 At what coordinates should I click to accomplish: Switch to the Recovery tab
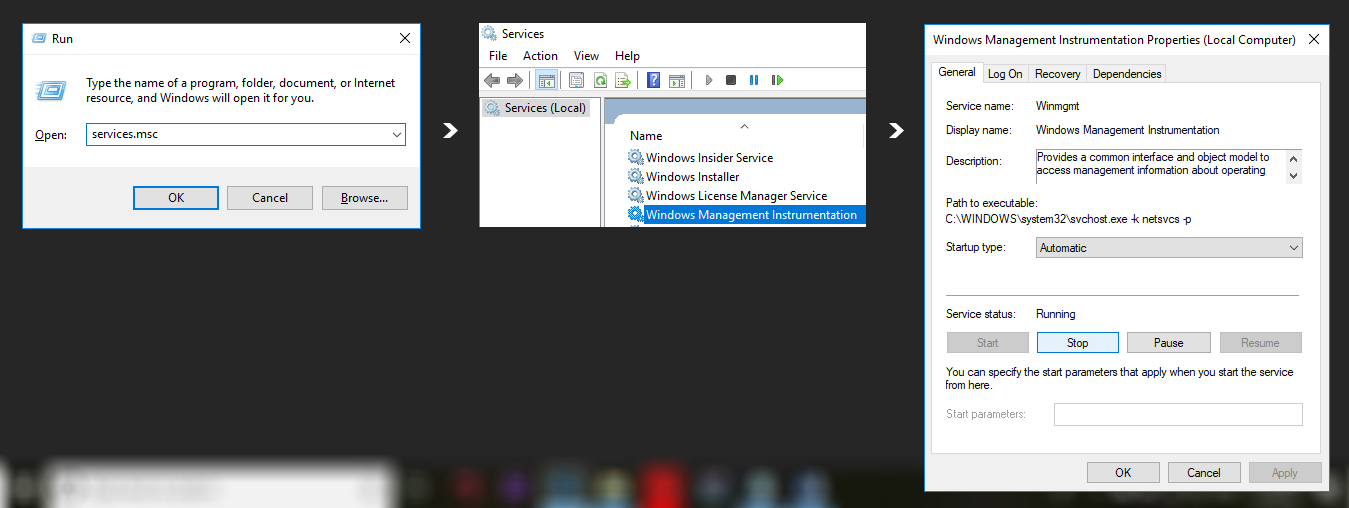(1057, 74)
